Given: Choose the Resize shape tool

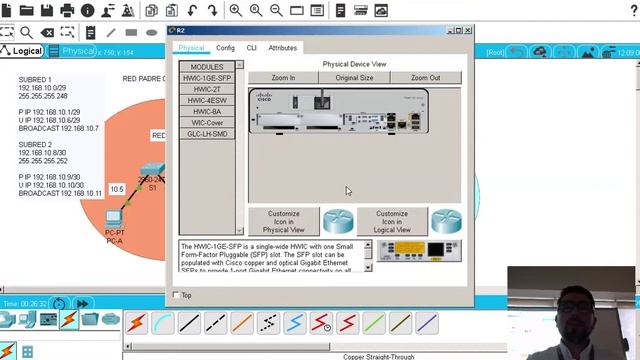Looking at the screenshot, I should [67, 32].
